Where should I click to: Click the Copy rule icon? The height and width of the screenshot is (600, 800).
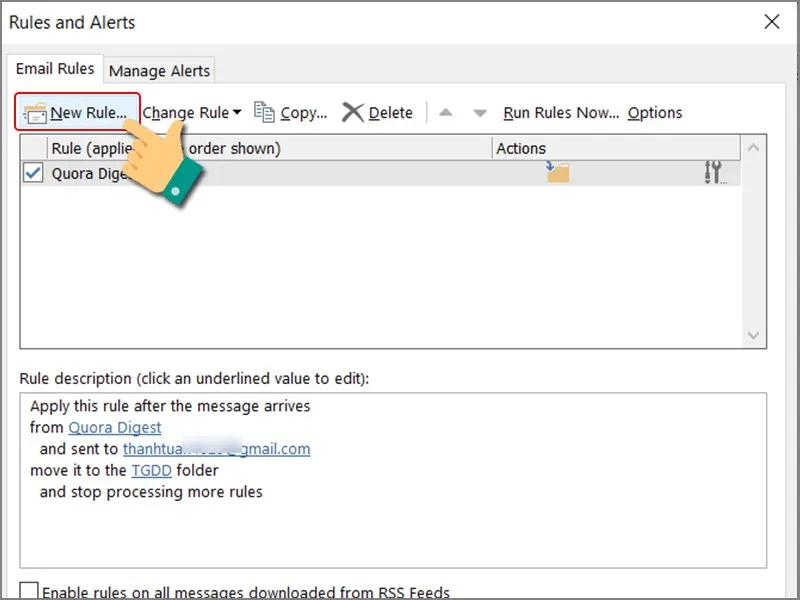tap(264, 112)
